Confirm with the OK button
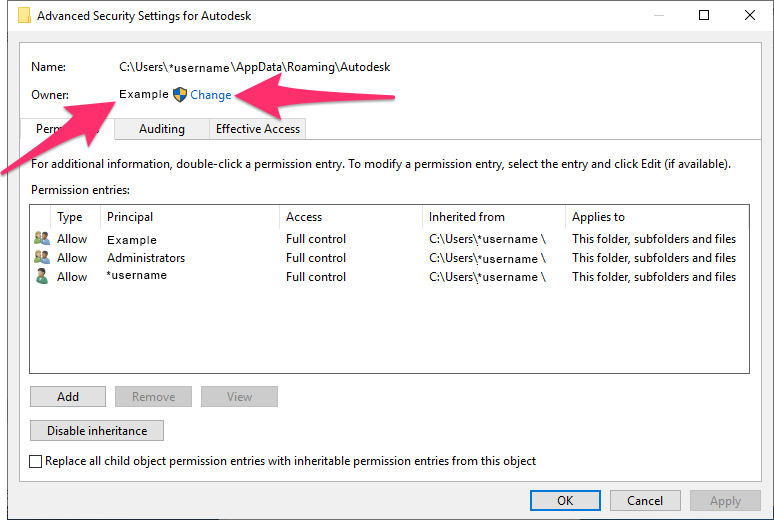This screenshot has width=774, height=520. (x=565, y=501)
